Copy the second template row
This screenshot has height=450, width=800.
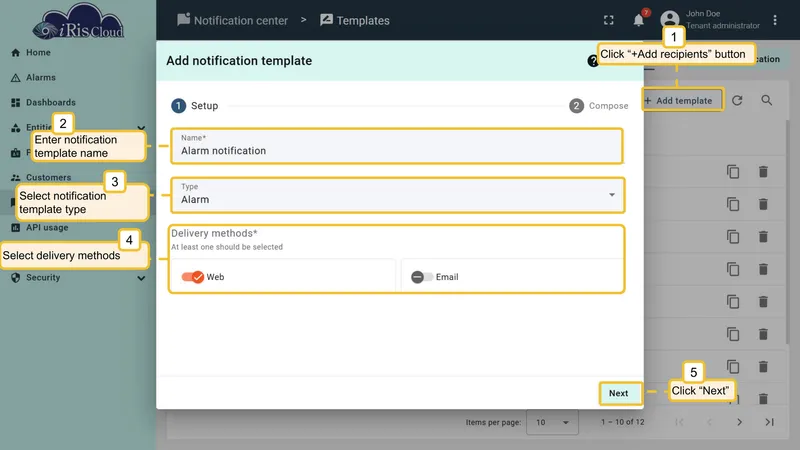[733, 205]
